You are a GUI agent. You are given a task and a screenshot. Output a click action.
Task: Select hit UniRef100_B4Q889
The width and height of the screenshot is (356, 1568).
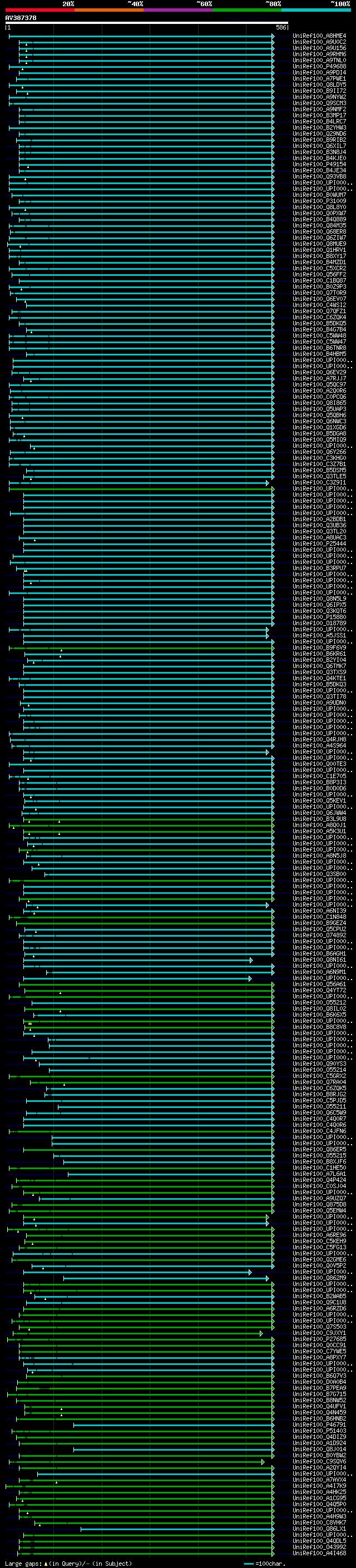click(319, 220)
